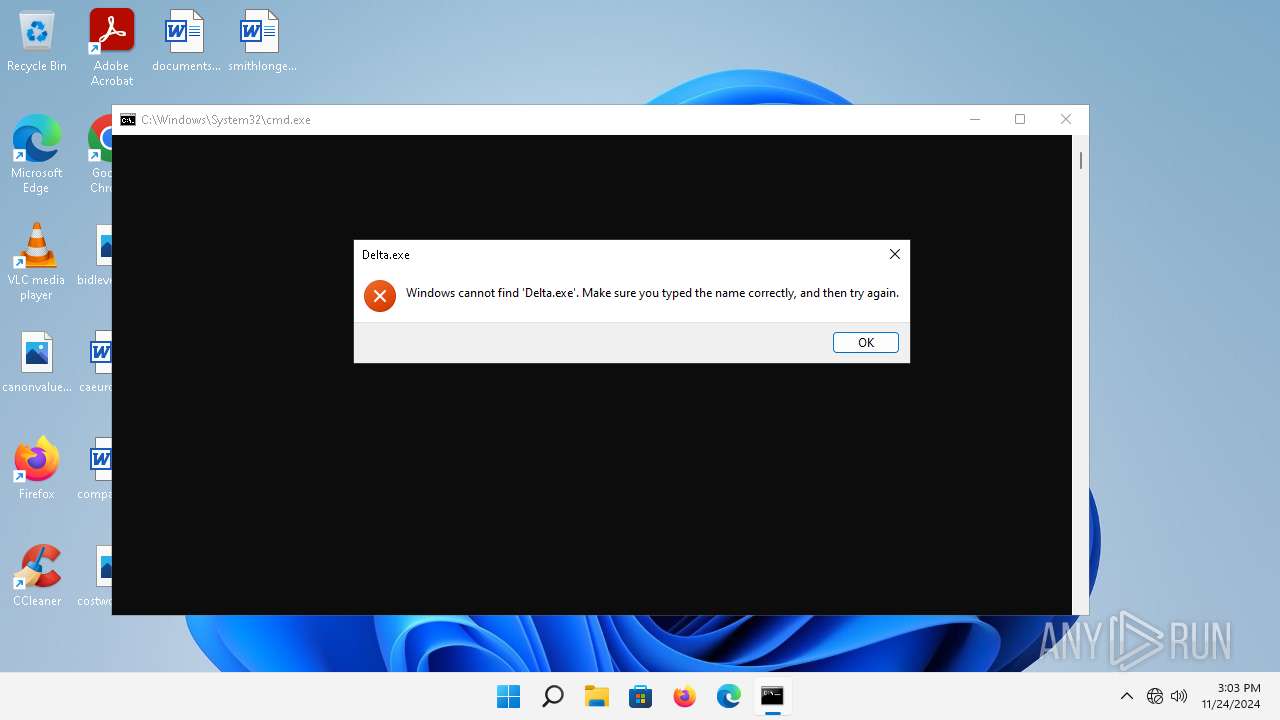Click OK in the Delta.exe error dialog
1280x720 pixels.
click(x=866, y=342)
